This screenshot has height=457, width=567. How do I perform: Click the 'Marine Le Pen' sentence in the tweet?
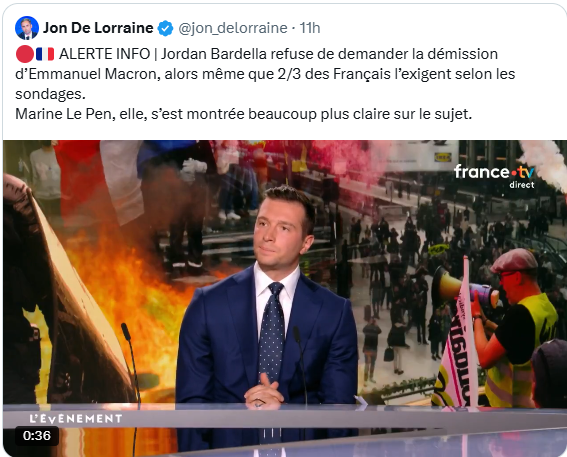(244, 114)
